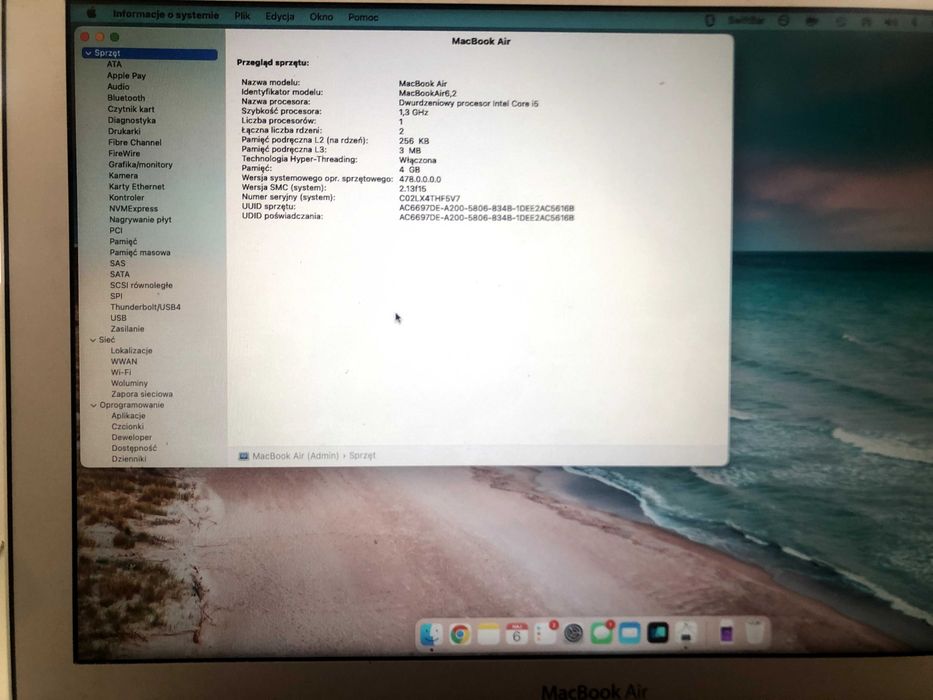Image resolution: width=933 pixels, height=700 pixels.
Task: Open the black and teal Dock app
Action: (x=658, y=633)
